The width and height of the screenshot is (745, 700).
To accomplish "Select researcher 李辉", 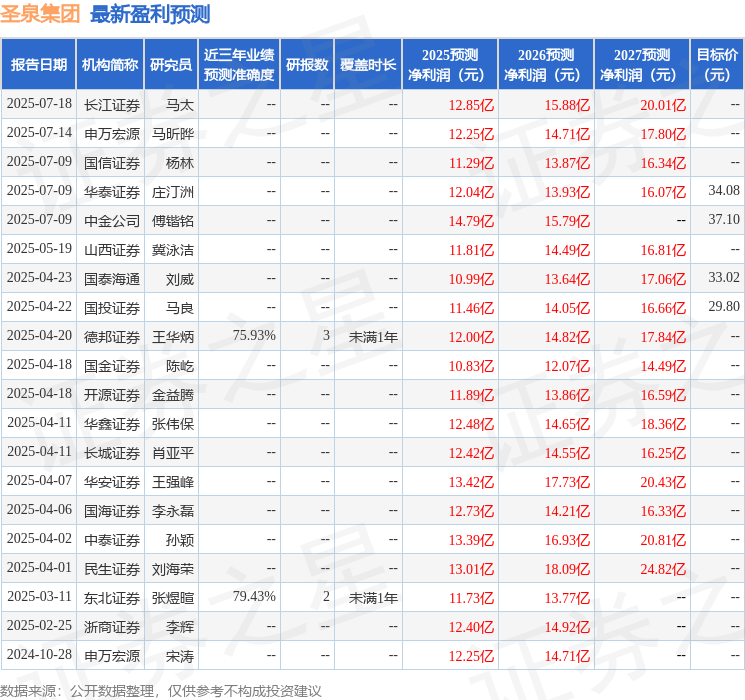I will [x=180, y=627].
